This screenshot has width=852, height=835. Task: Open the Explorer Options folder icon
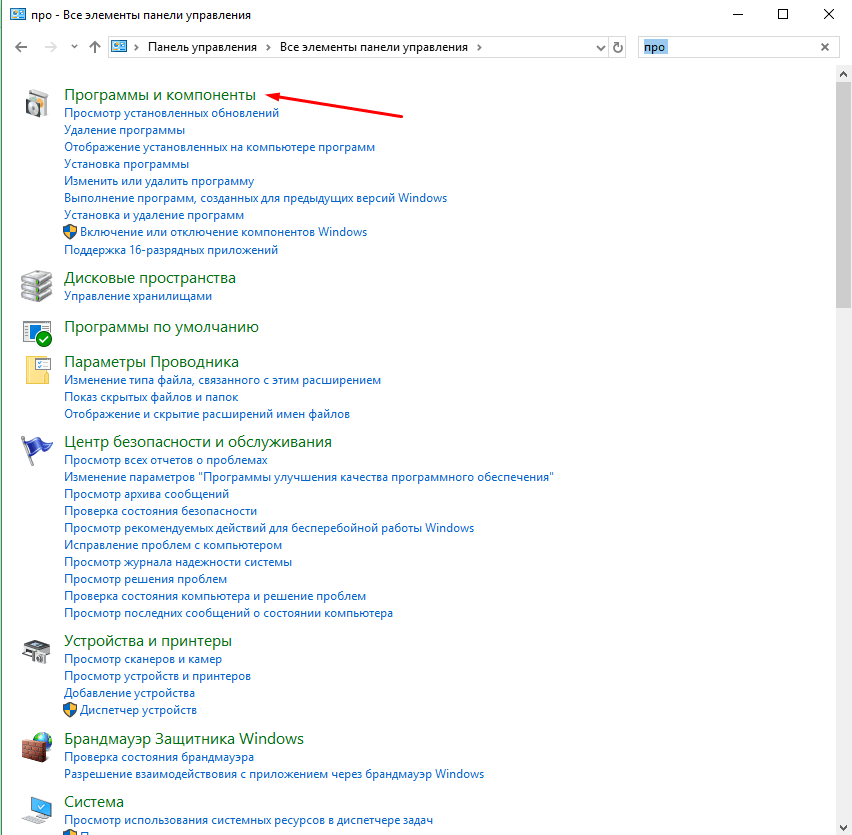[x=37, y=370]
